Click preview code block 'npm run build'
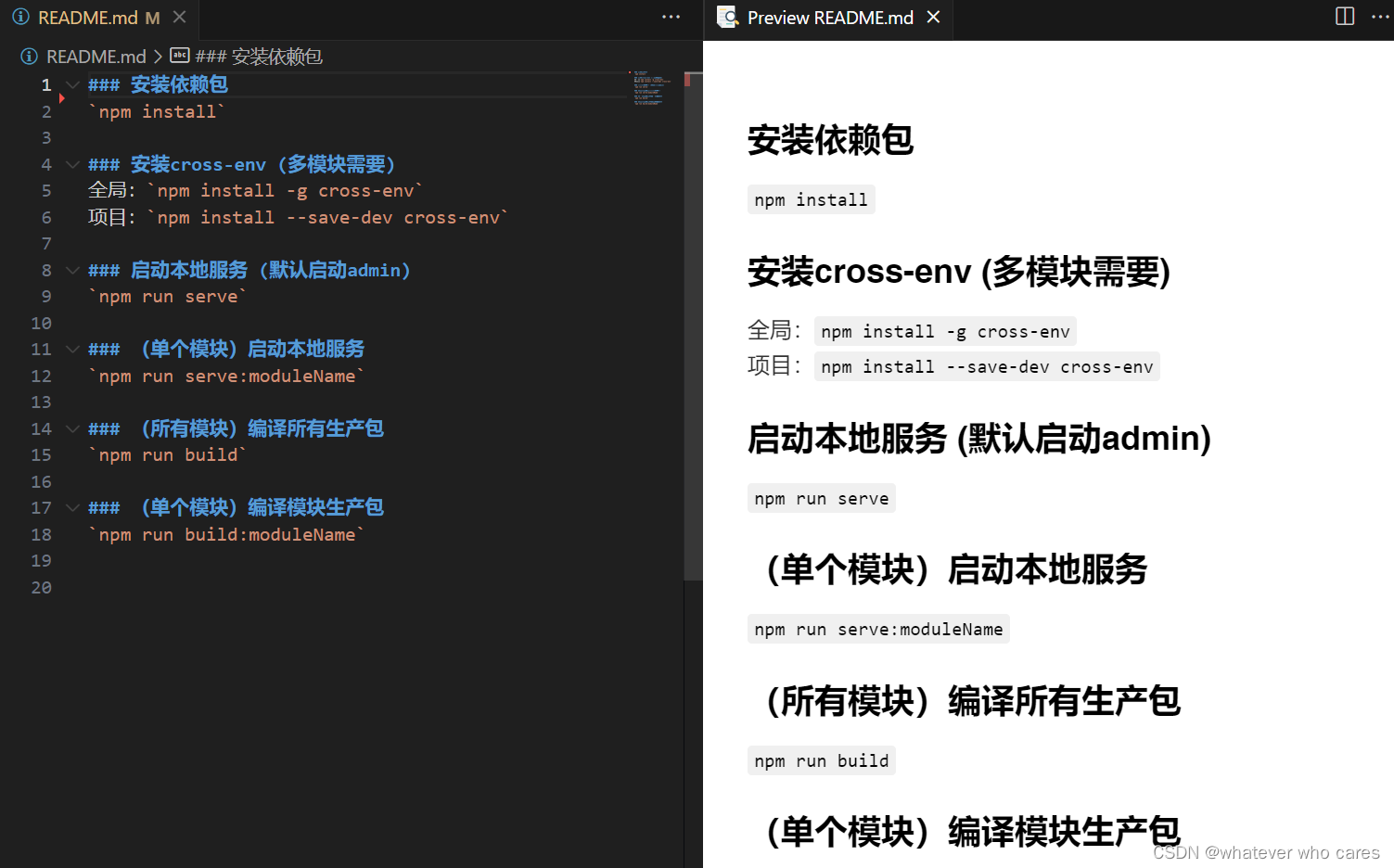The image size is (1394, 868). click(x=822, y=761)
